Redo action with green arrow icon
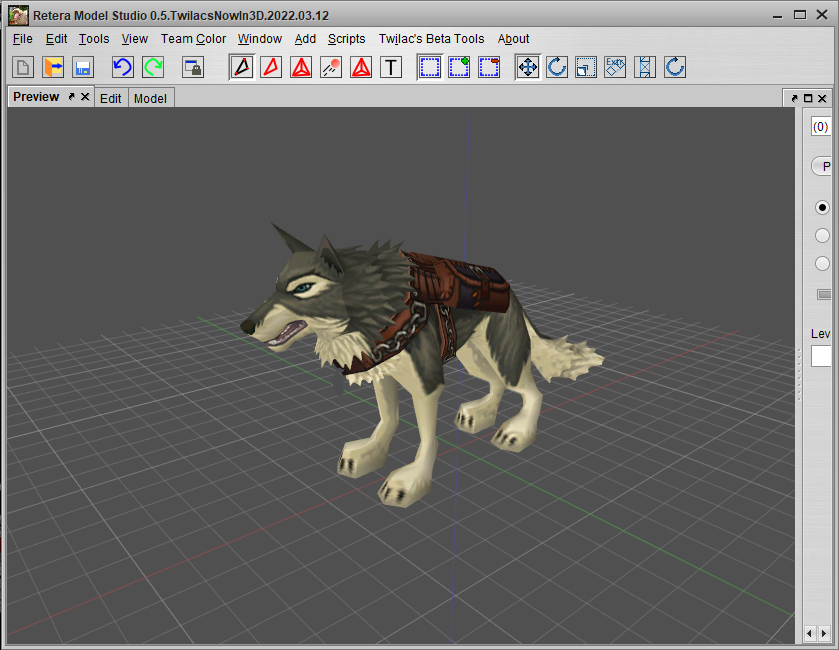Screen dimensions: 839x650 tap(153, 67)
